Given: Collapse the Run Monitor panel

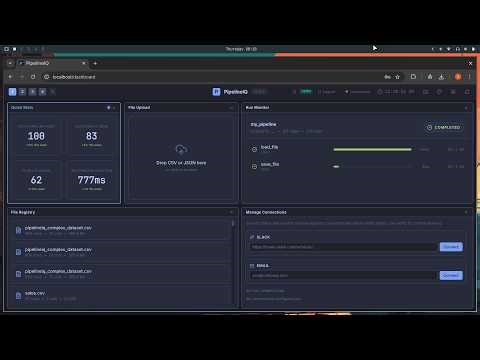Looking at the screenshot, I should point(466,108).
